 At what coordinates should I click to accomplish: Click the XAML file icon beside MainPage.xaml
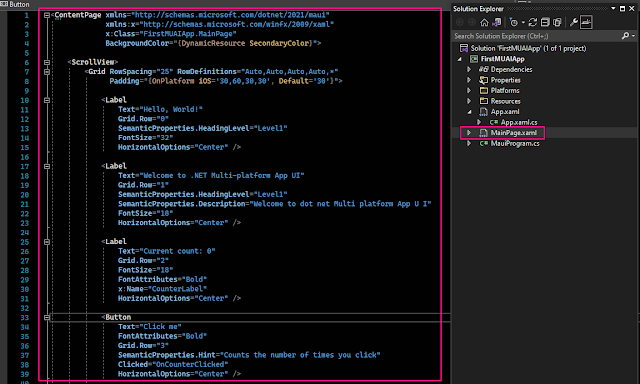tap(484, 133)
